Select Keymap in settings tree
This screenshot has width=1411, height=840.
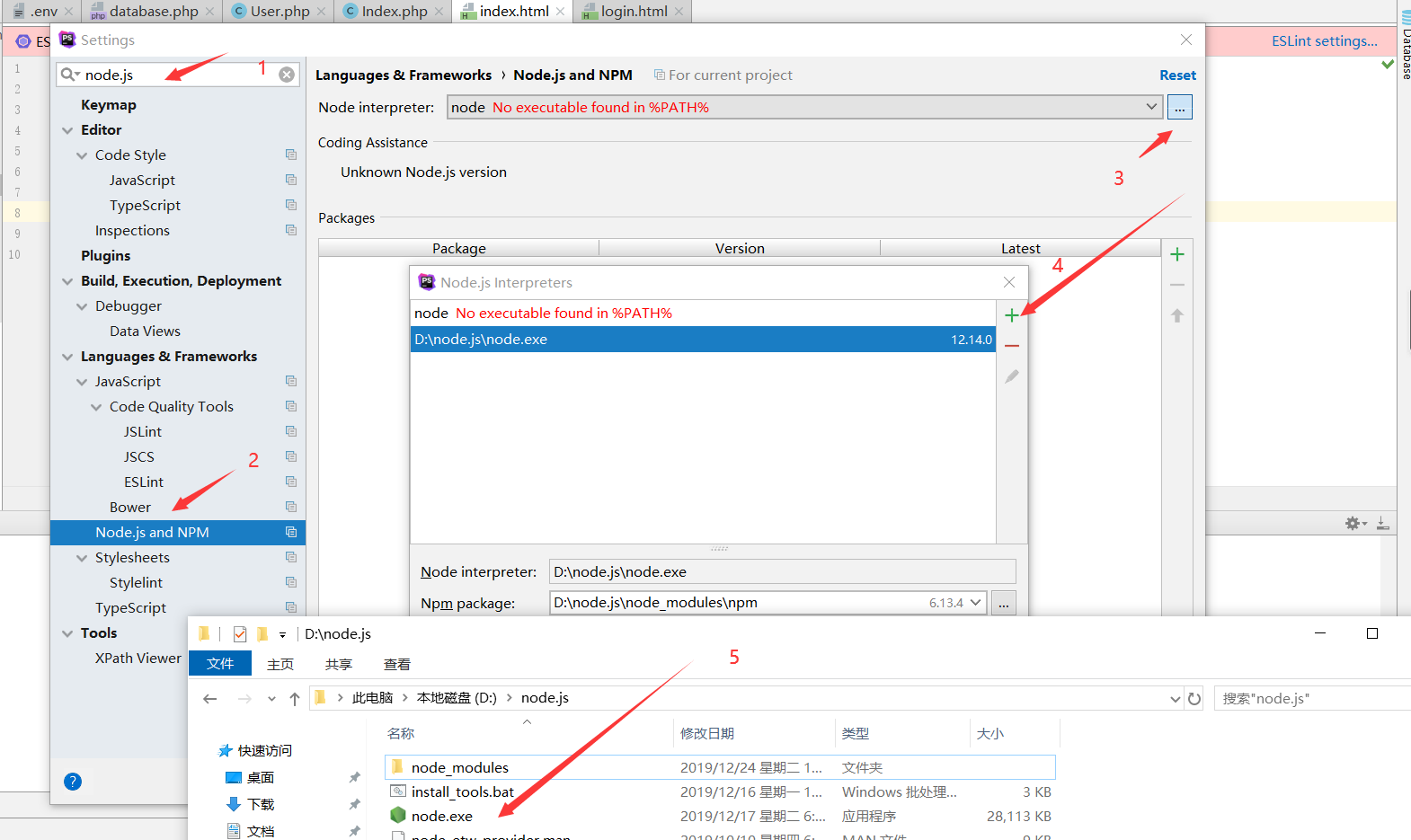(109, 105)
